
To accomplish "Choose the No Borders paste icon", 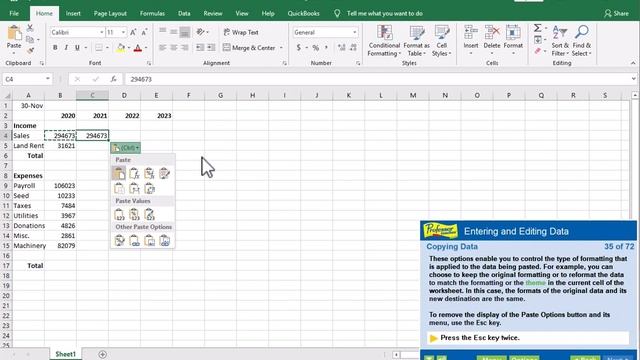I will pos(119,189).
